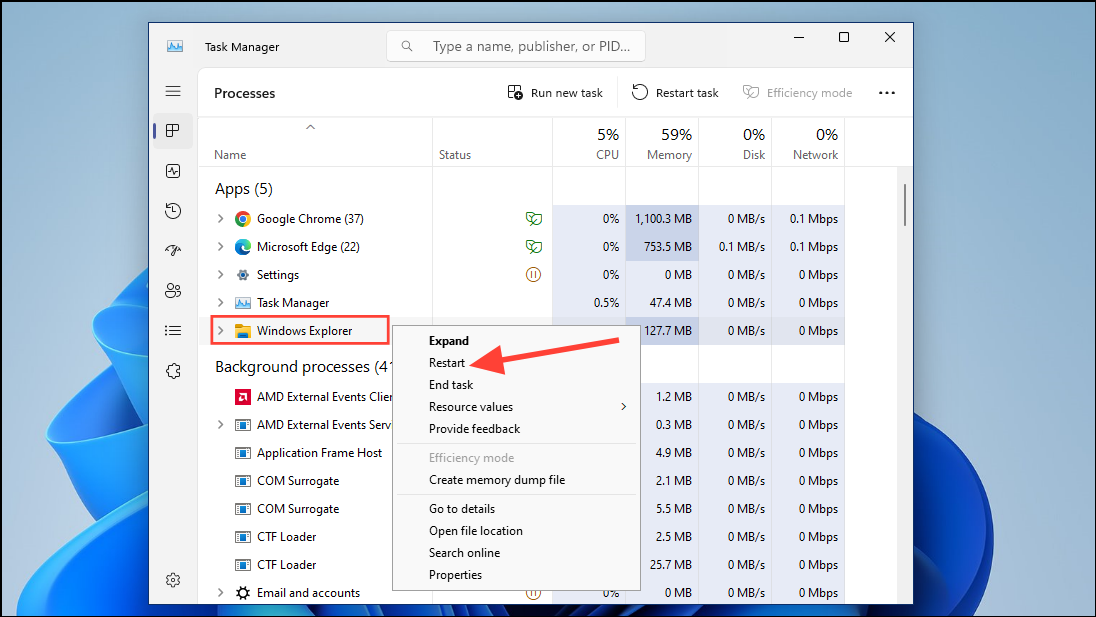
Task: Click the Restart task button
Action: (675, 92)
